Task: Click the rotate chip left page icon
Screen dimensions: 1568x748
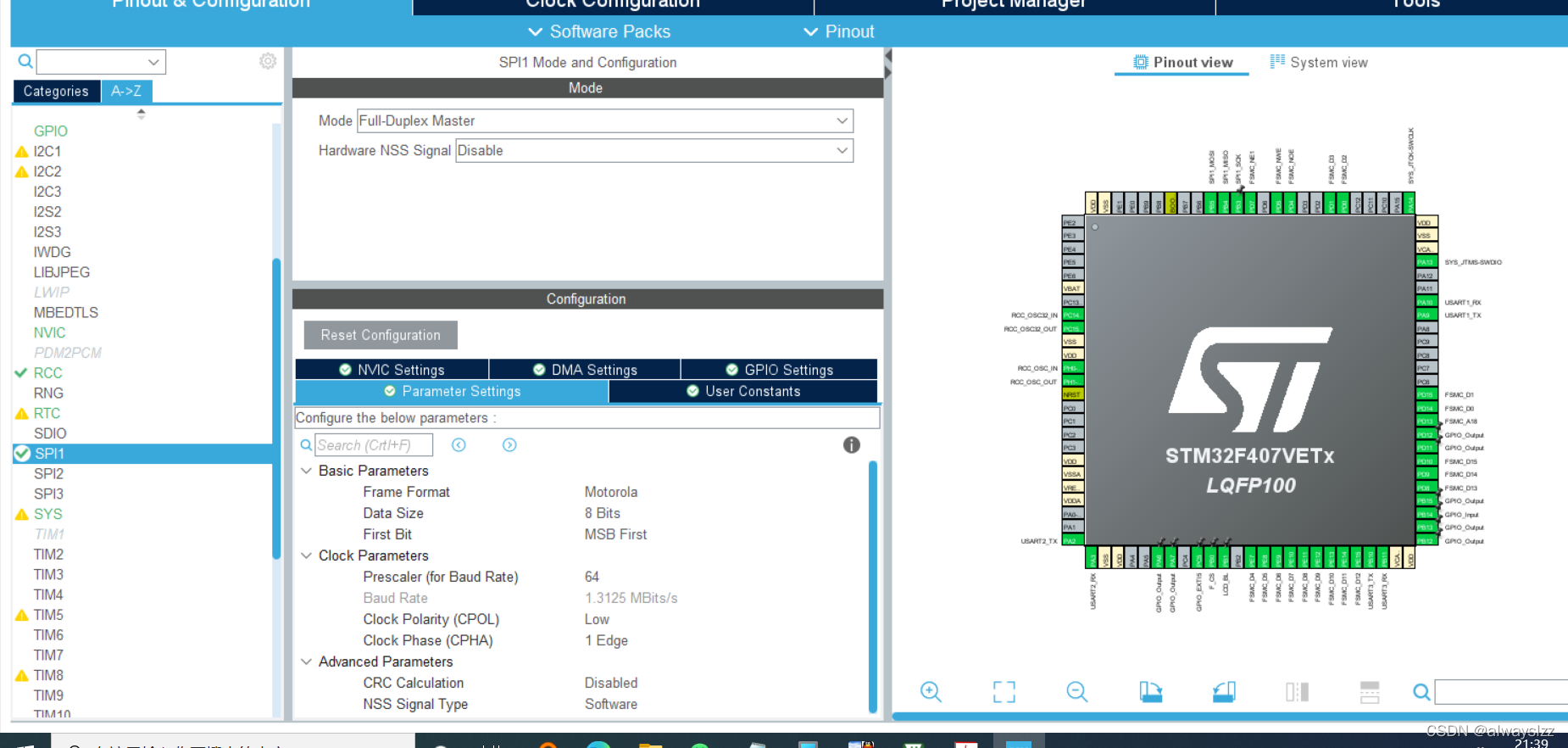Action: point(1150,692)
